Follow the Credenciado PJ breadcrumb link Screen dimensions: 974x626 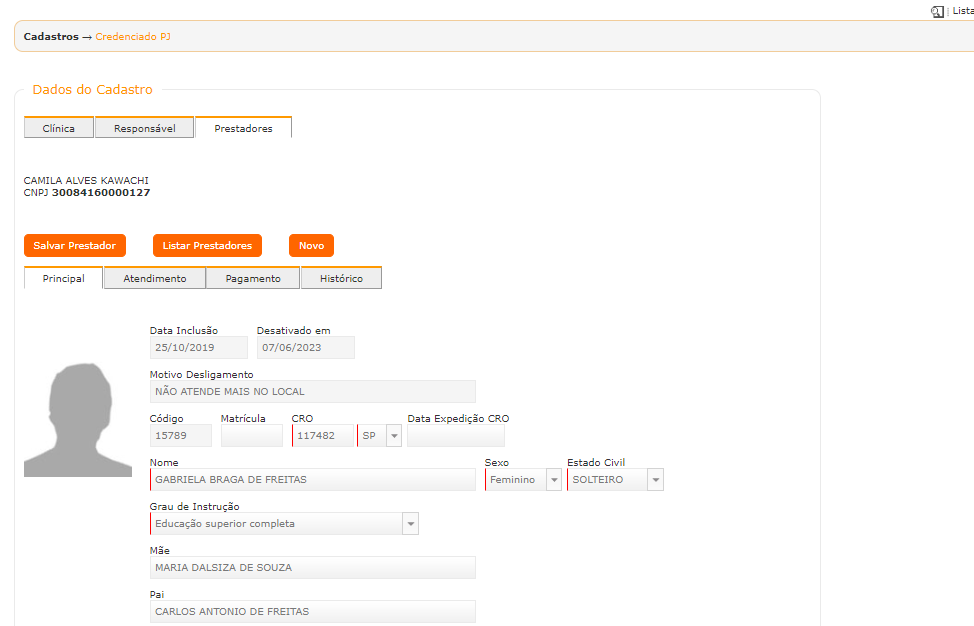click(x=133, y=37)
